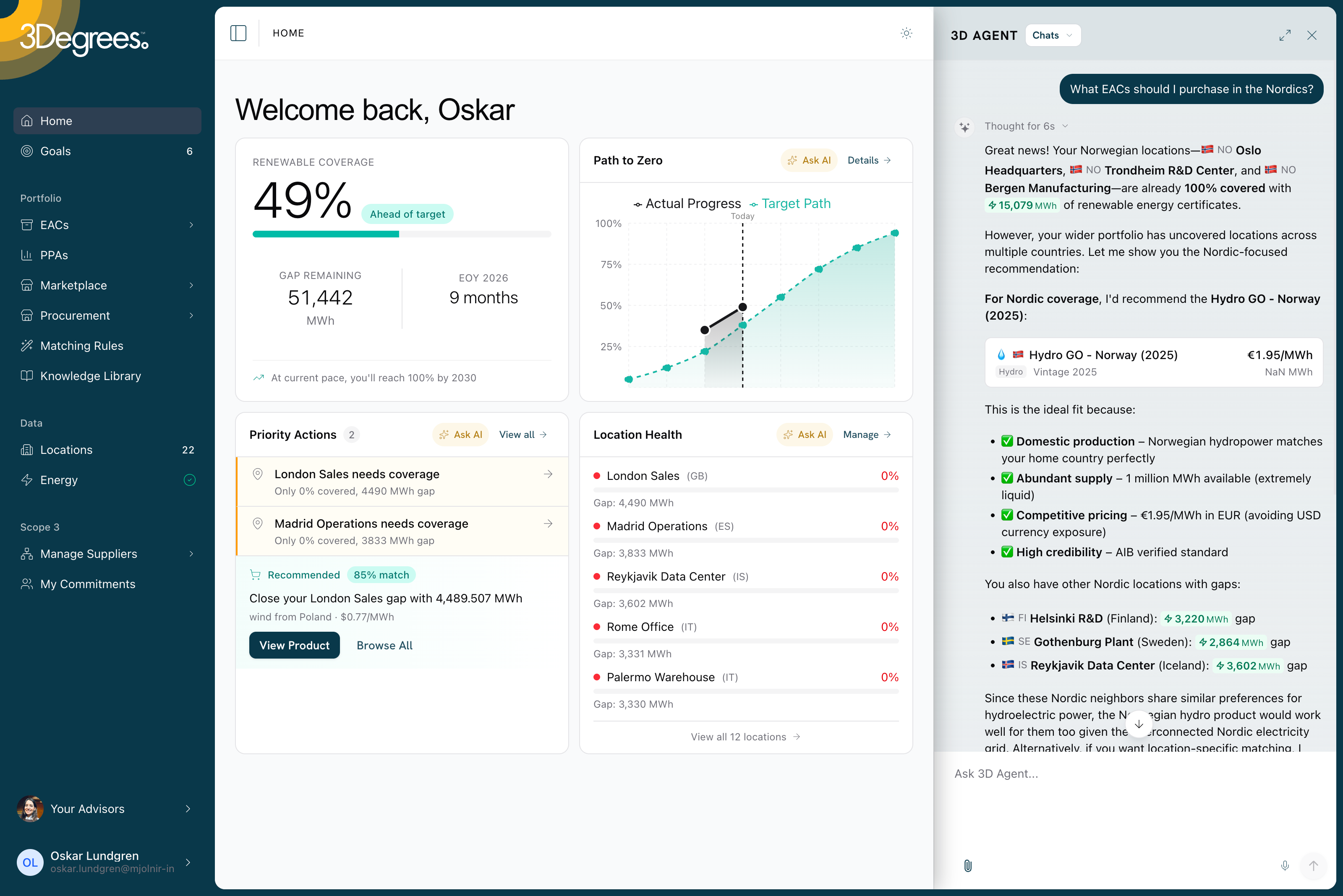
Task: Expand the EACs submenu chevron
Action: [x=191, y=225]
